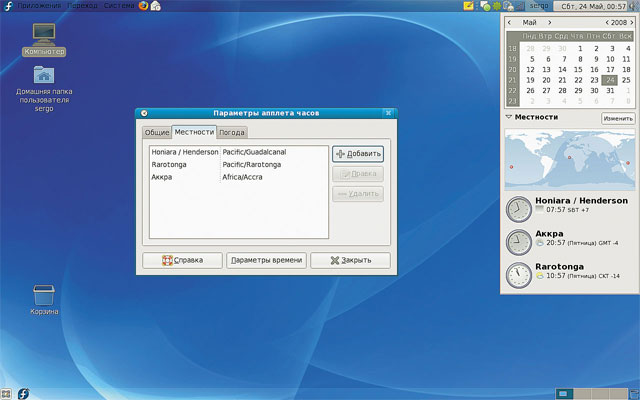Click Honiara / Henderson heading in panel

[x=581, y=200]
